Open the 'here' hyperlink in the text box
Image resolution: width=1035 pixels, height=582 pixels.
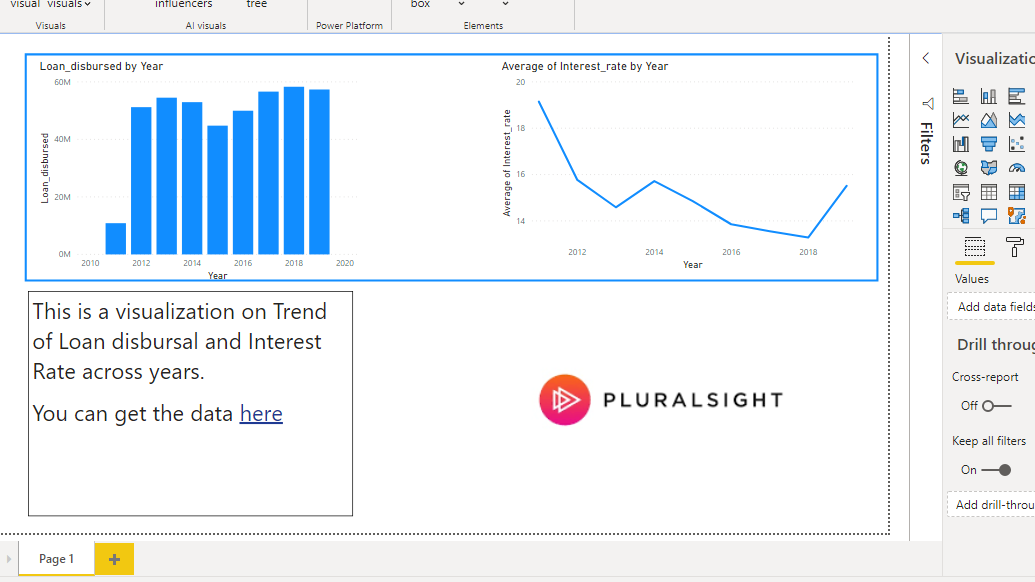pyautogui.click(x=261, y=414)
